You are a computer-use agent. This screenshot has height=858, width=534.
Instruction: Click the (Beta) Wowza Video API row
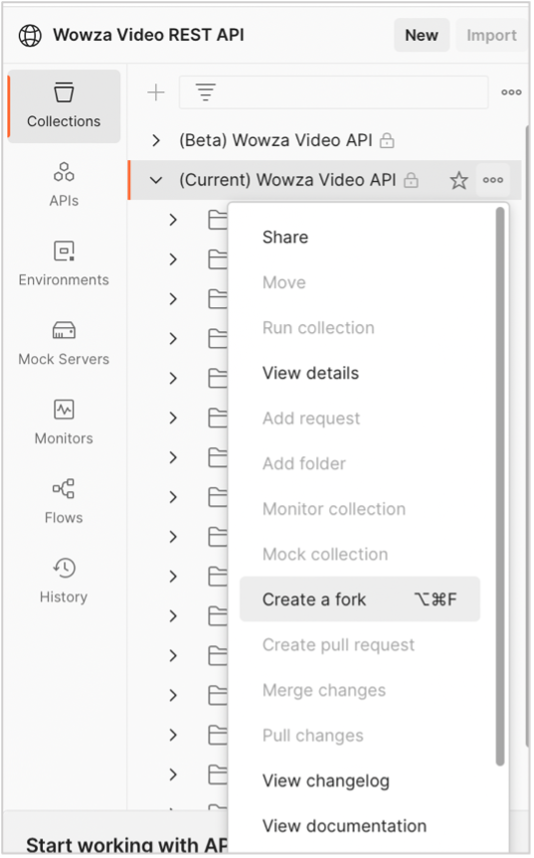tap(326, 141)
